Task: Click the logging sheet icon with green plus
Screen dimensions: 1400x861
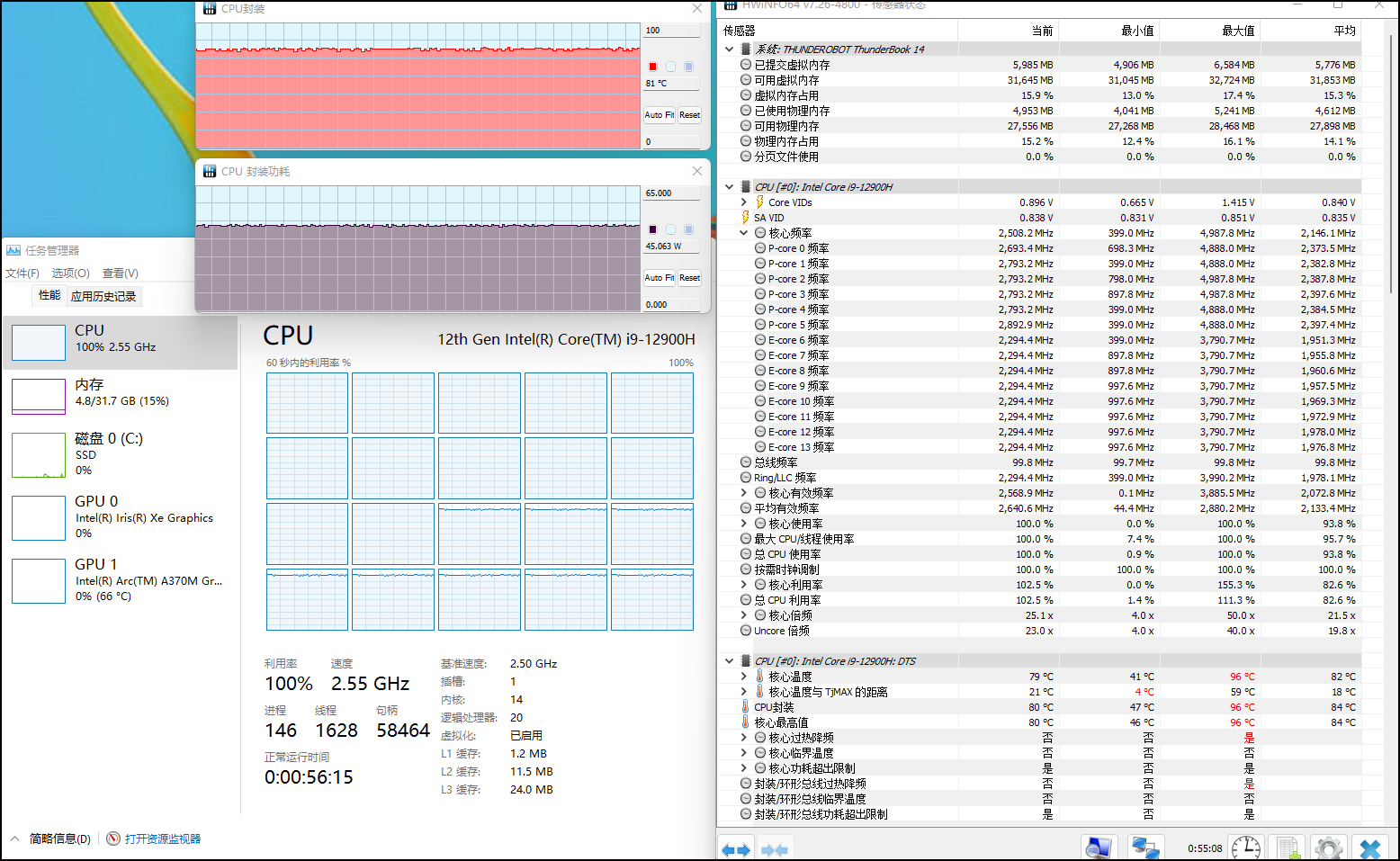Action: tap(1288, 848)
